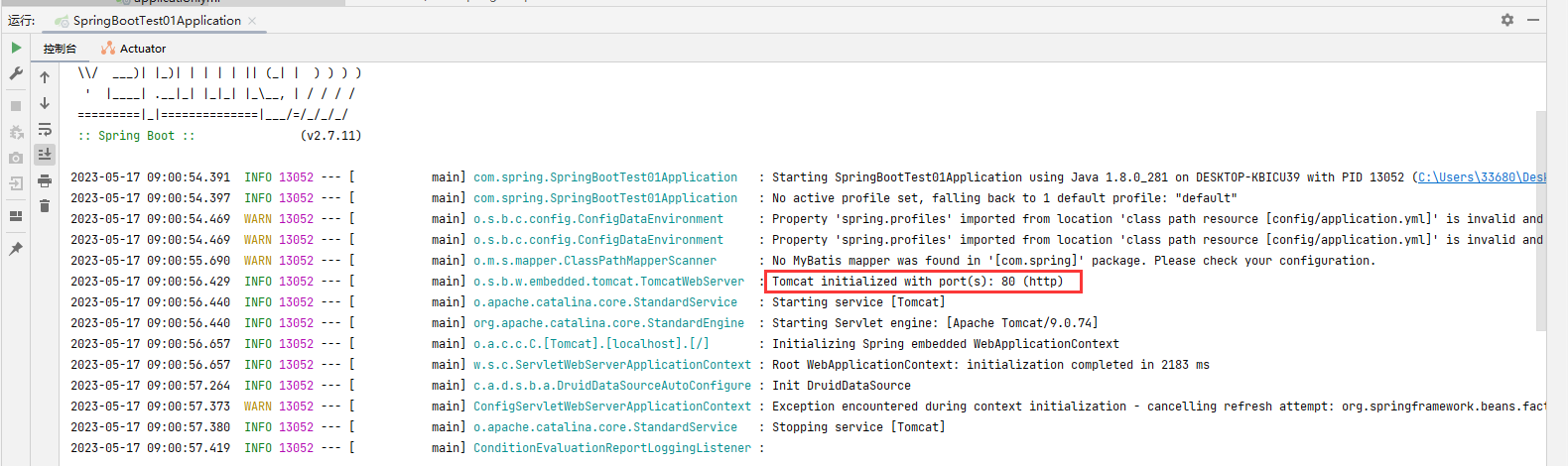Switch to the Actuator tab

(134, 48)
